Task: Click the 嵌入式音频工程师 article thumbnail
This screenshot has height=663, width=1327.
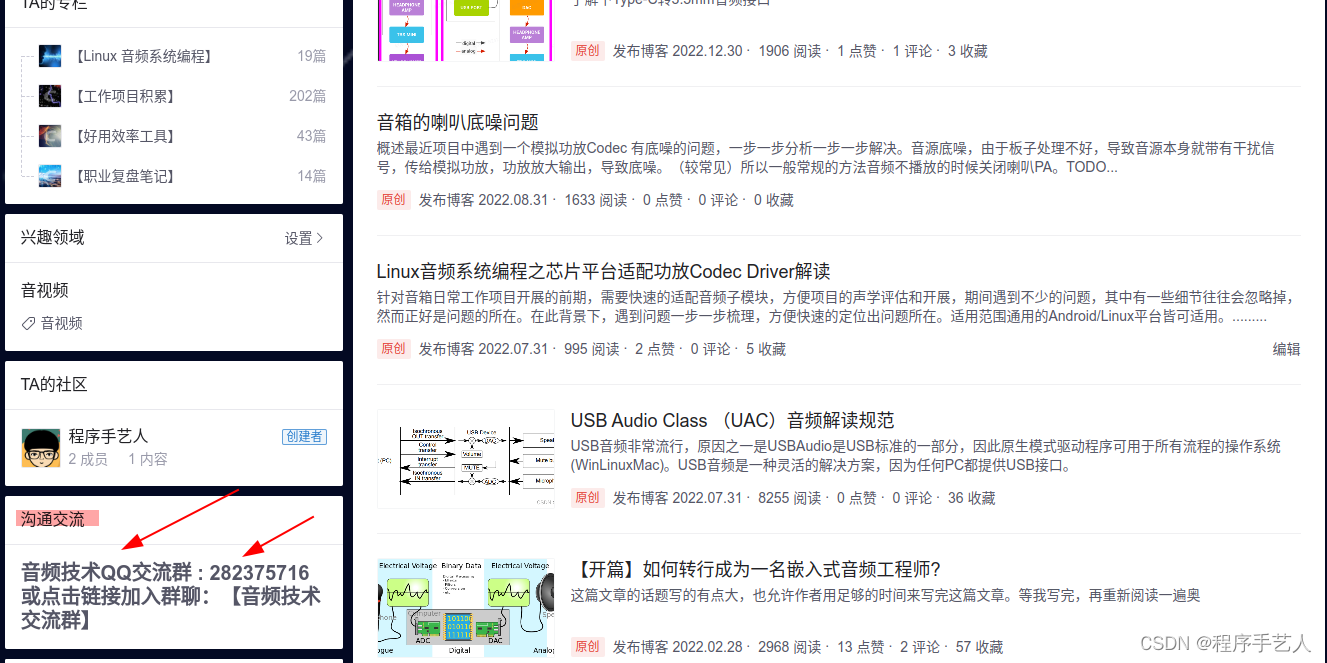Action: 466,607
